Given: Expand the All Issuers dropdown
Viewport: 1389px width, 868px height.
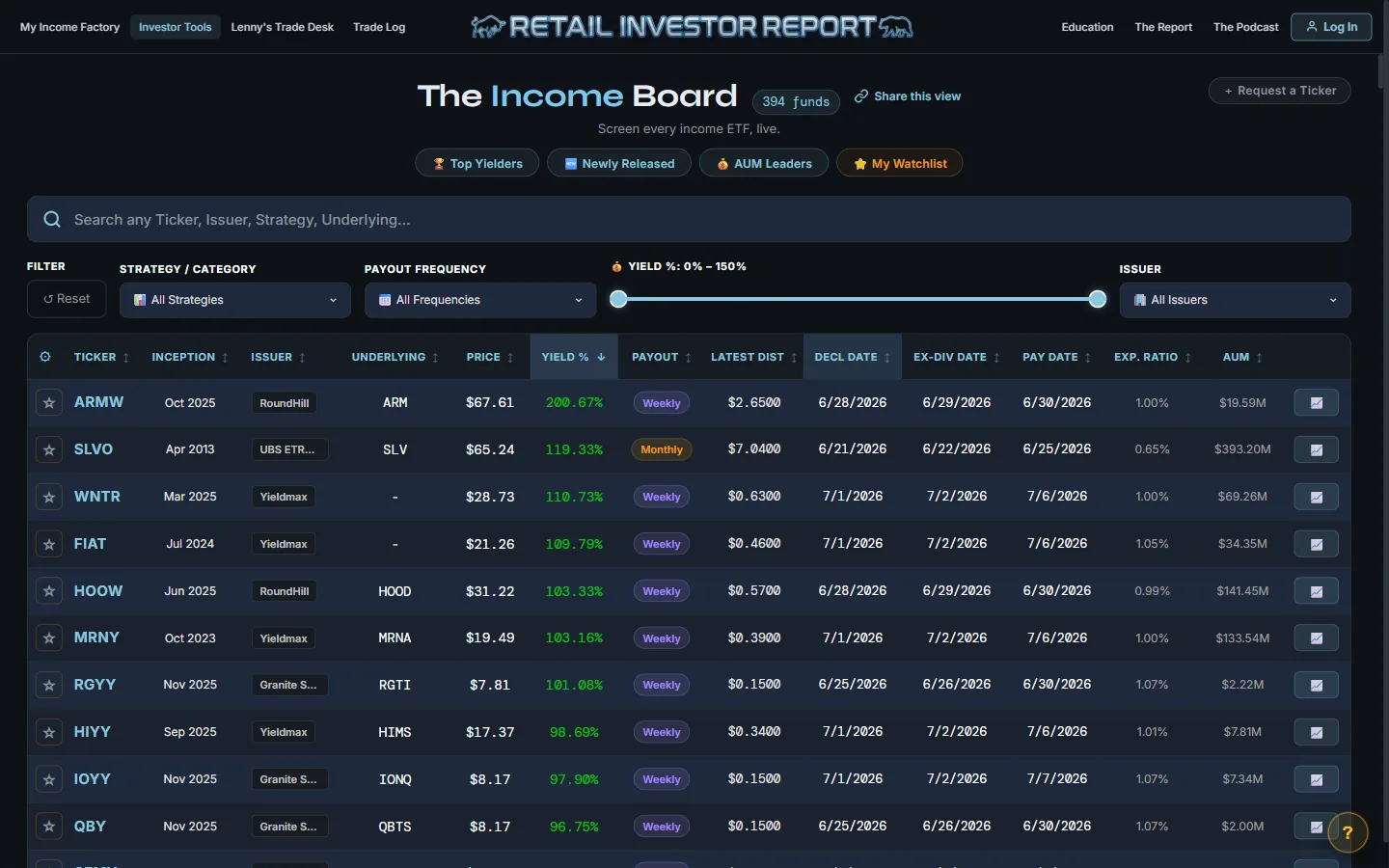Looking at the screenshot, I should click(1235, 300).
